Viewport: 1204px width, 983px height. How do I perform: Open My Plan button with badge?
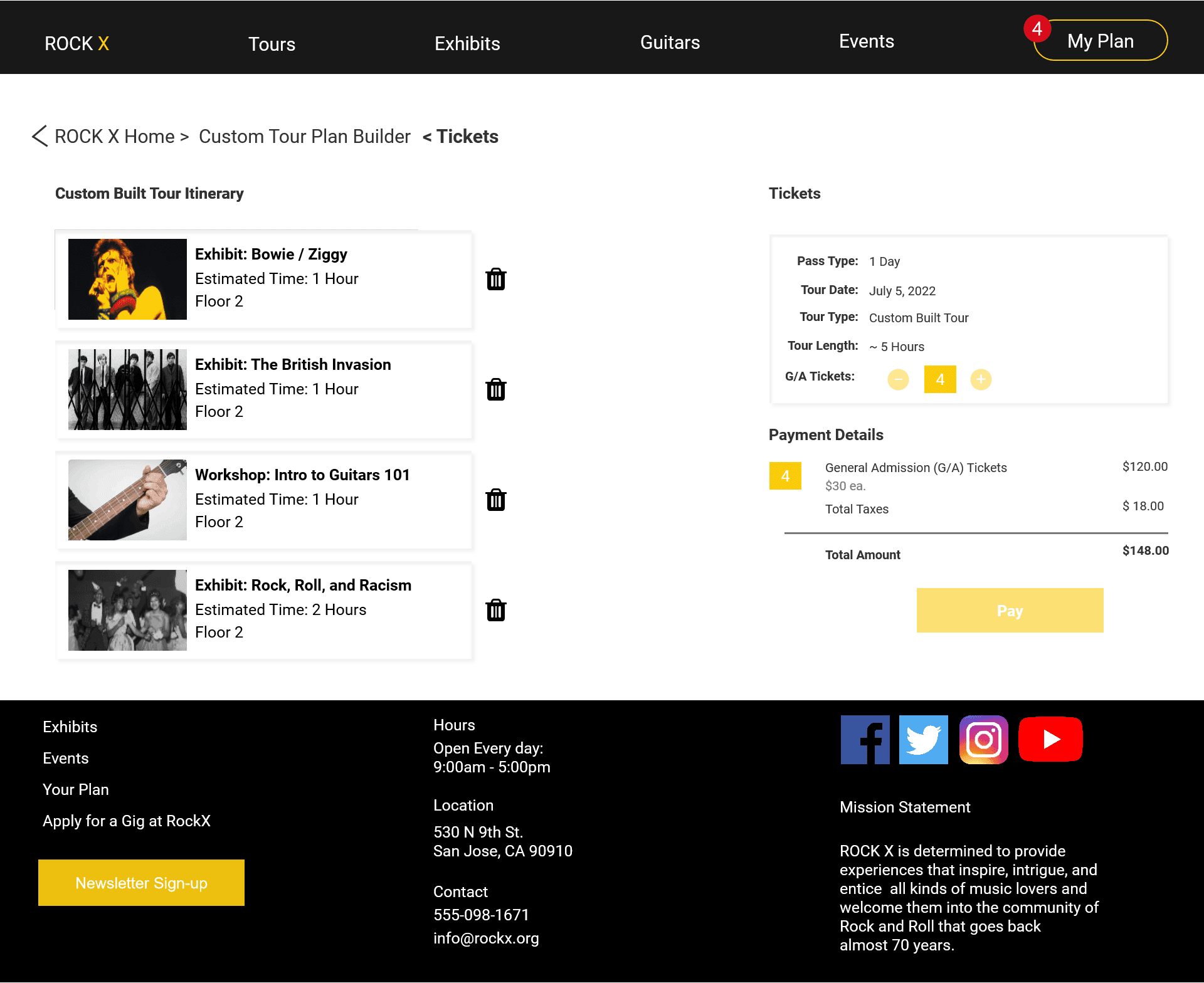[x=1100, y=41]
